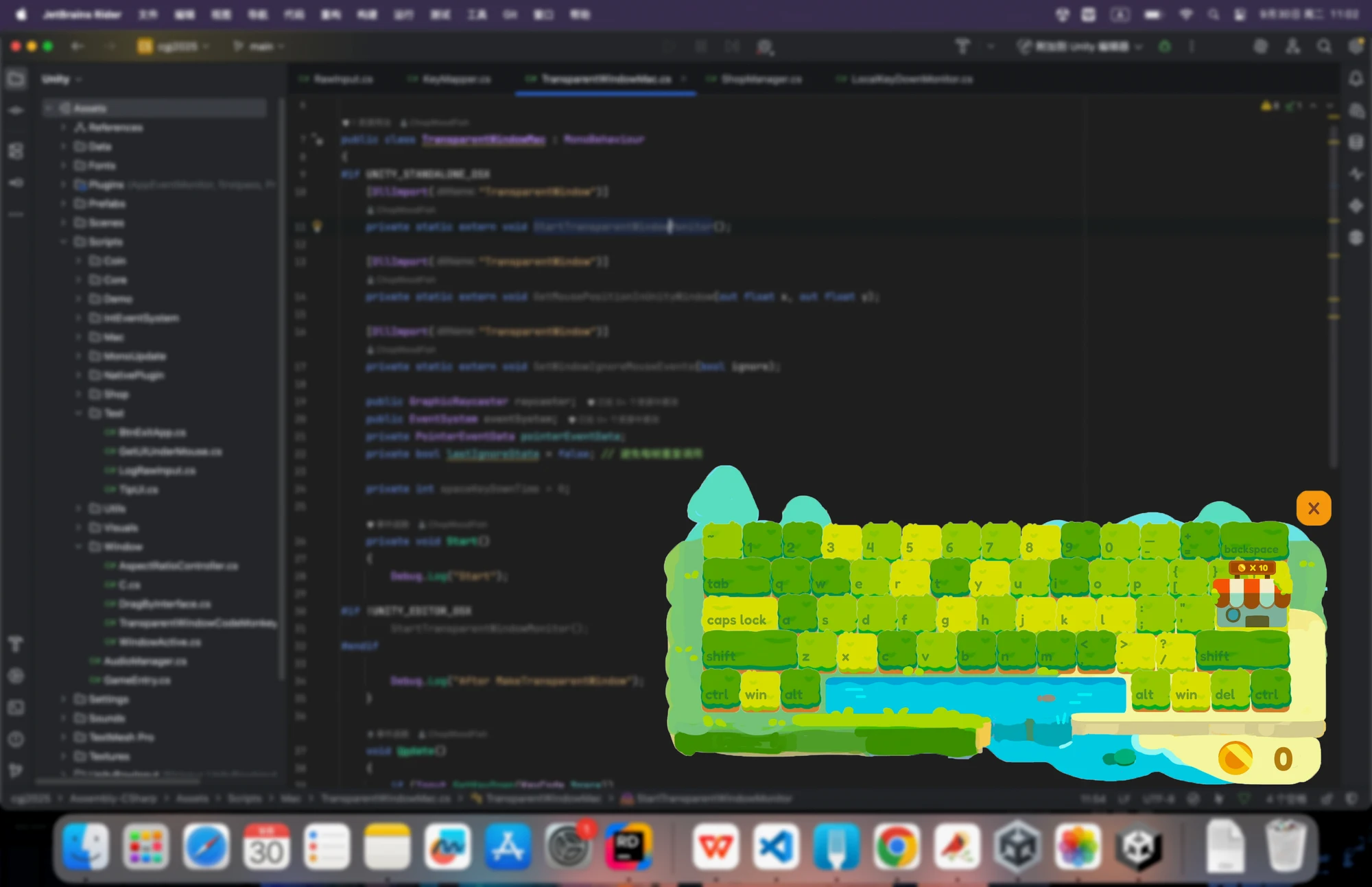1372x887 pixels.
Task: Click the search magnifier in Rider's toolbar
Action: (x=1324, y=47)
